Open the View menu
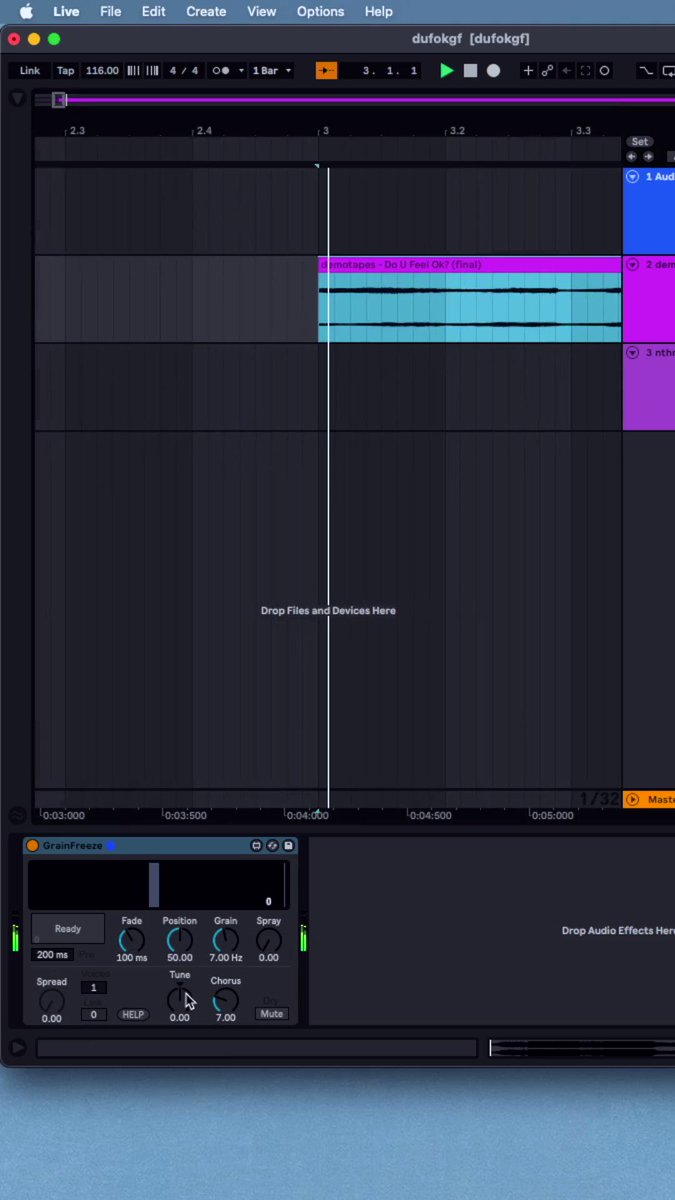Image resolution: width=675 pixels, height=1200 pixels. 261,11
